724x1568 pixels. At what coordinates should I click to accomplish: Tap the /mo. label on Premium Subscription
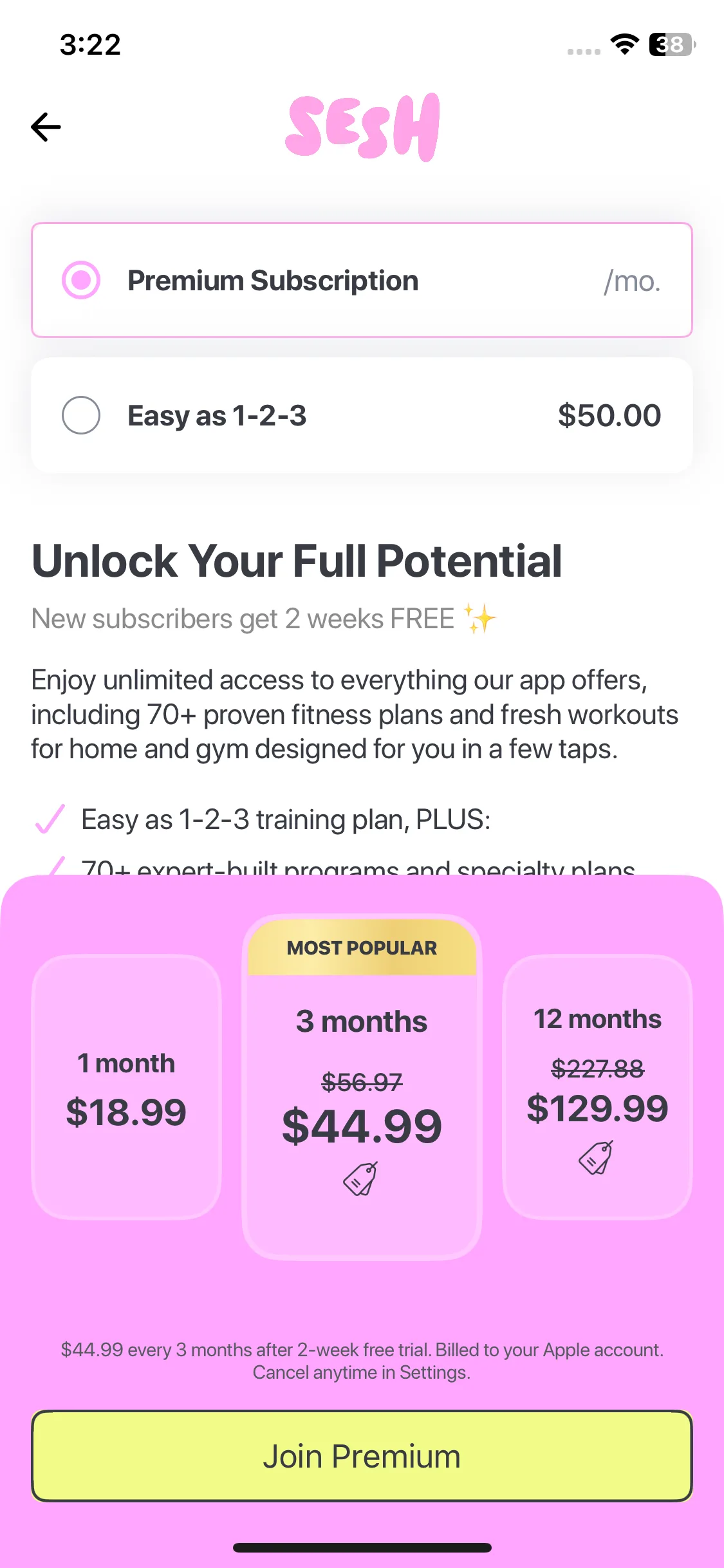[x=632, y=281]
